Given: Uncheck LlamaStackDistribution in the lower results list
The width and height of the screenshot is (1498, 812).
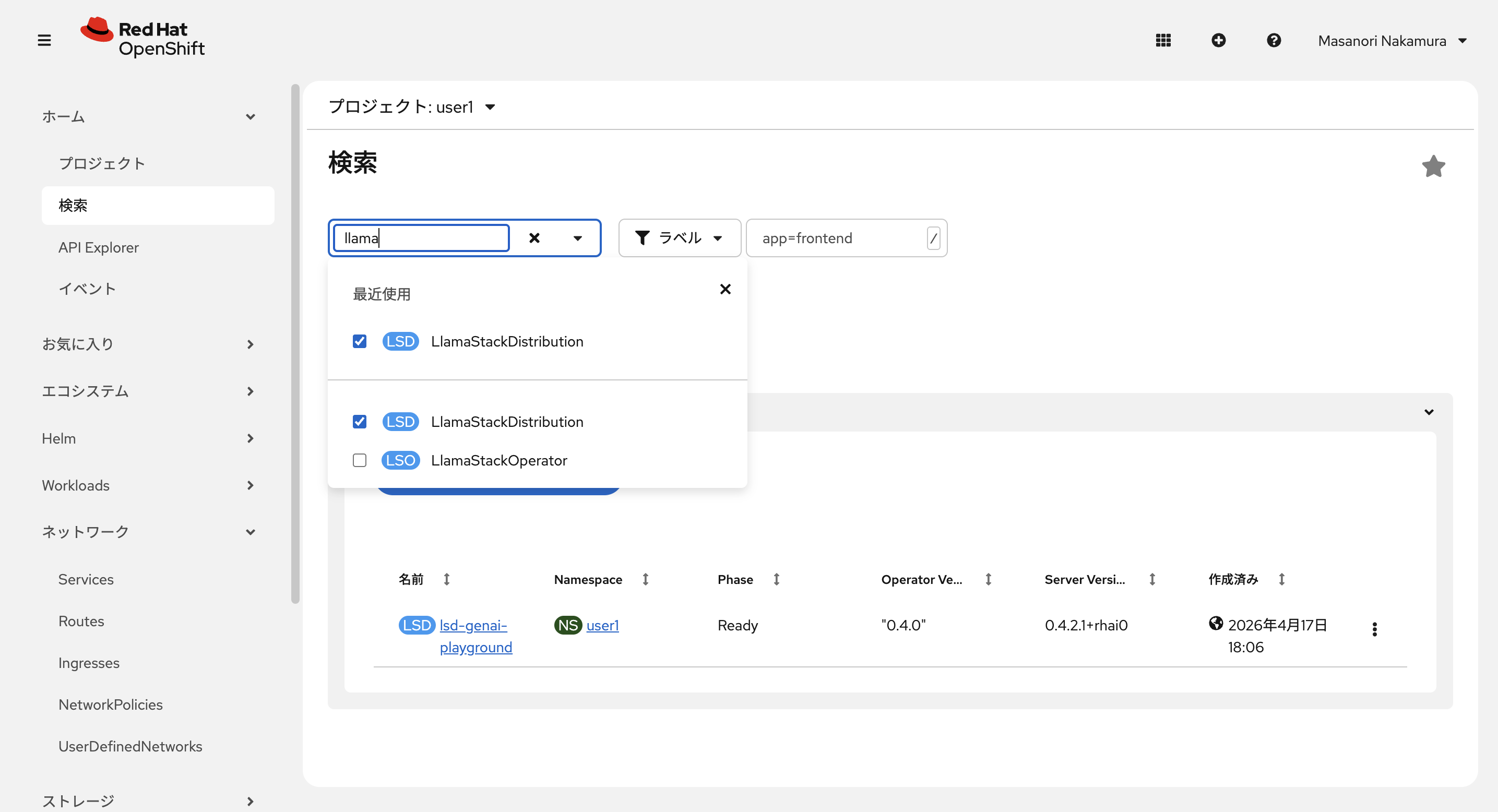Looking at the screenshot, I should [x=360, y=422].
